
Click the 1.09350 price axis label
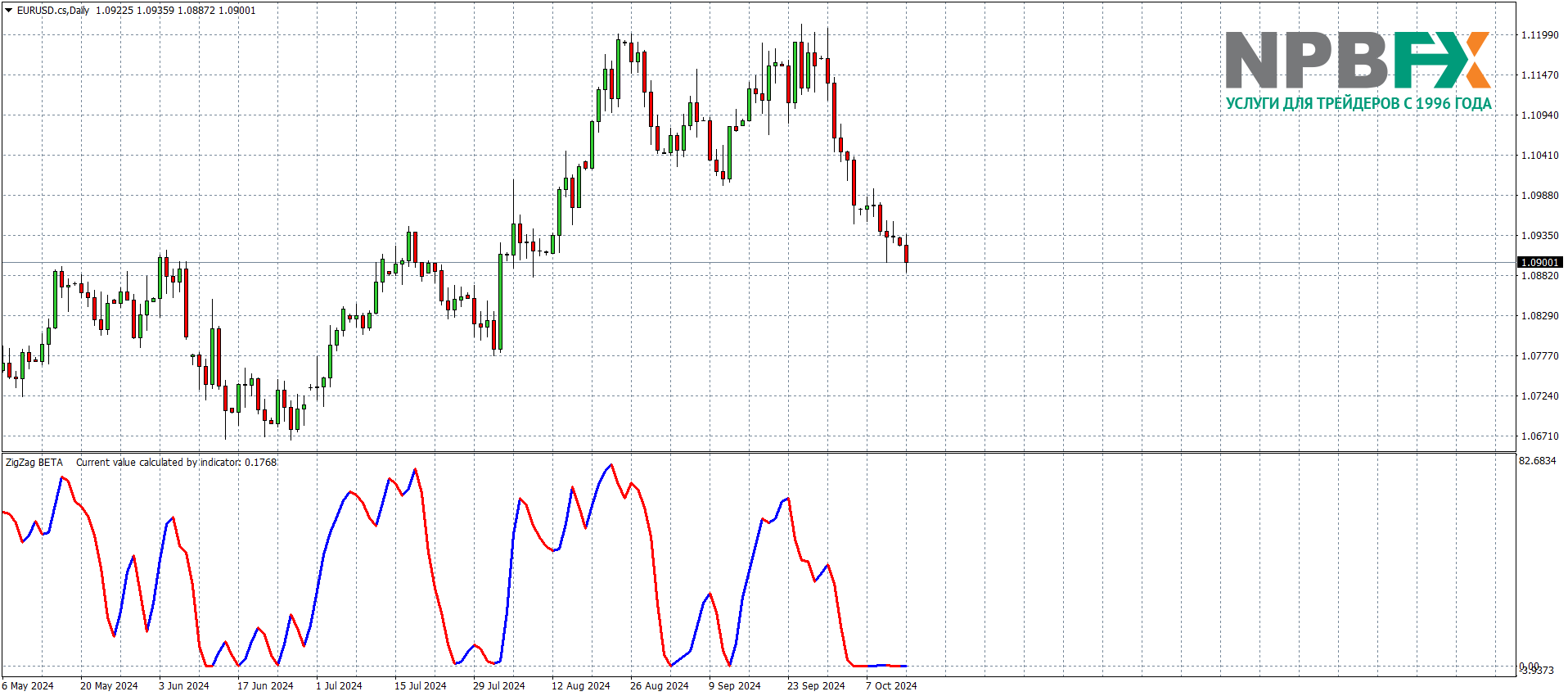coord(1539,236)
